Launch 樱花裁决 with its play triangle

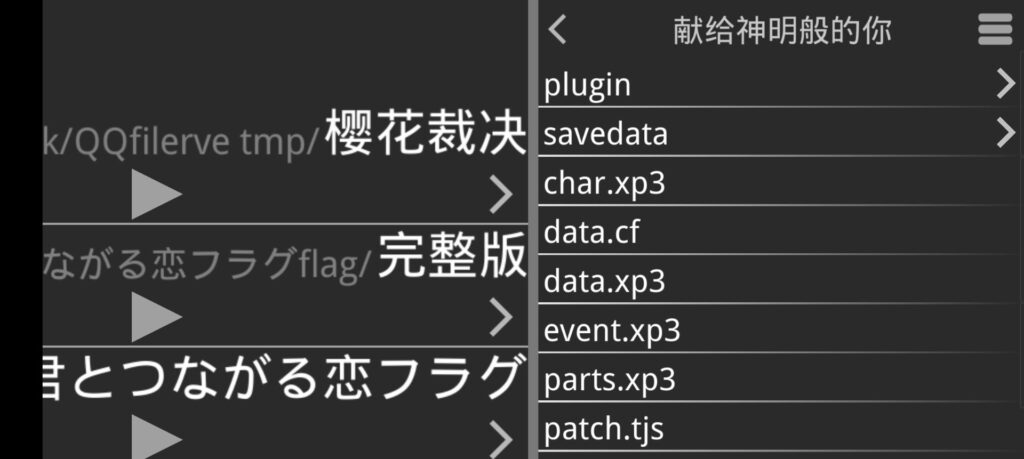tap(156, 194)
